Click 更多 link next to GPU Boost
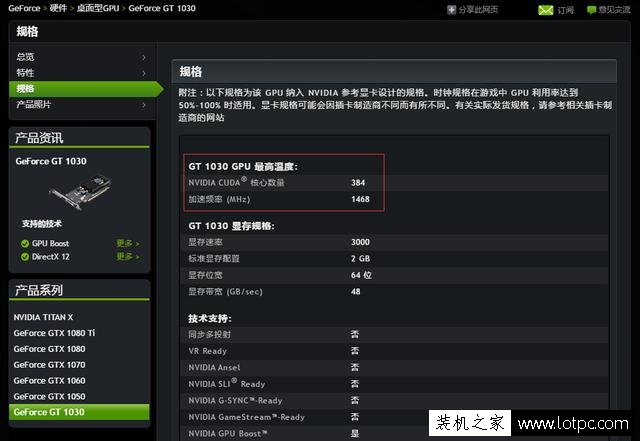 click(128, 243)
